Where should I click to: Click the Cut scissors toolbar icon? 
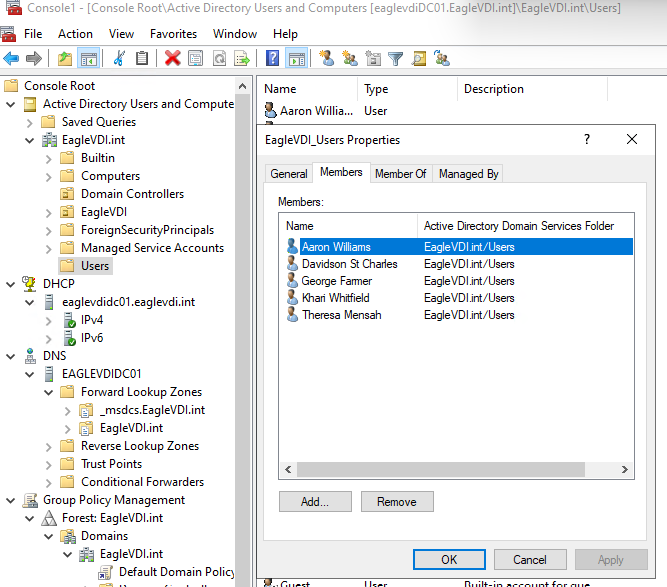click(119, 58)
